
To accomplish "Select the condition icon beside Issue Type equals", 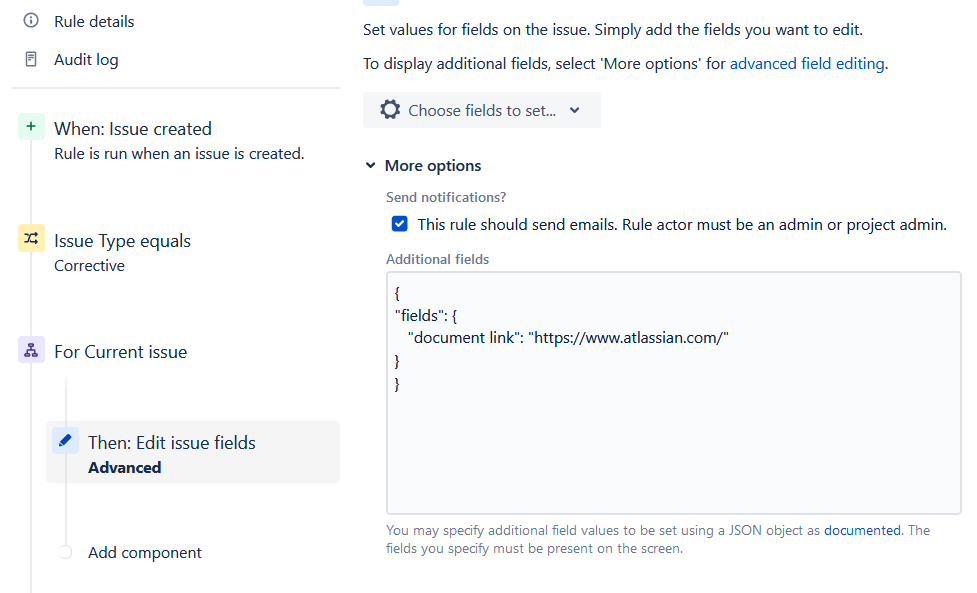I will (30, 239).
